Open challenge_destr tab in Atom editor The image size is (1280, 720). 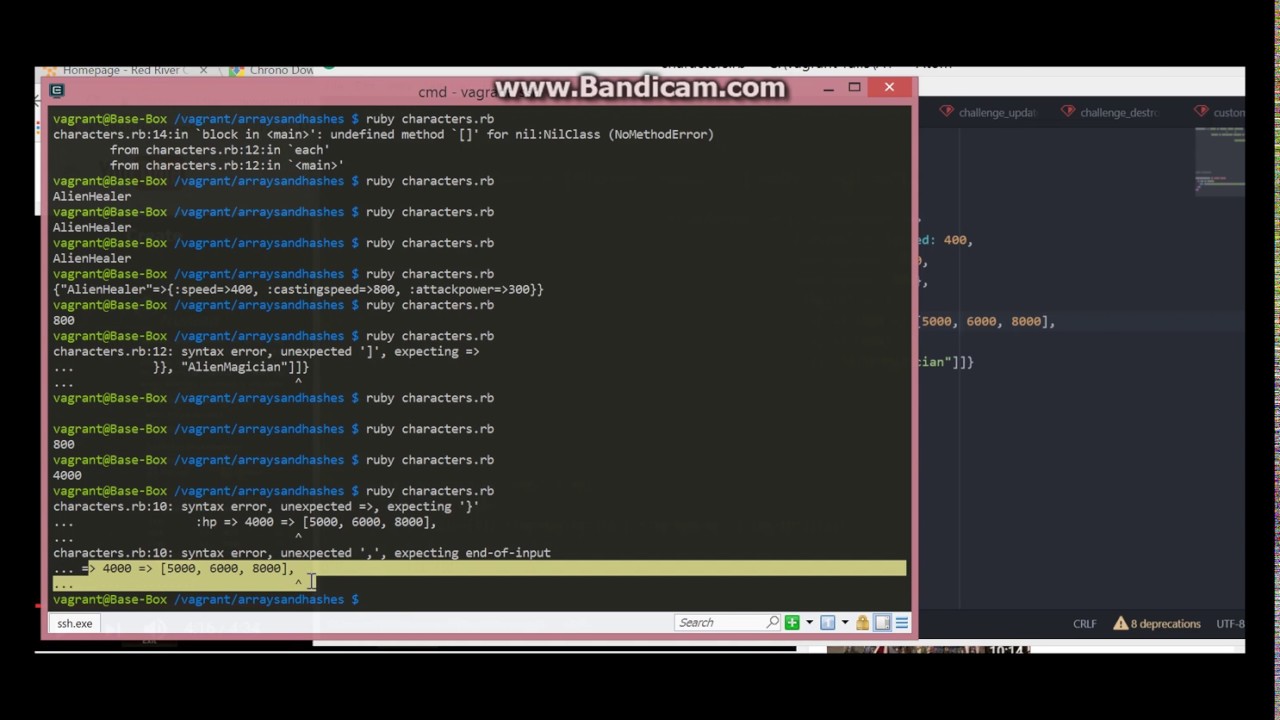[1110, 112]
